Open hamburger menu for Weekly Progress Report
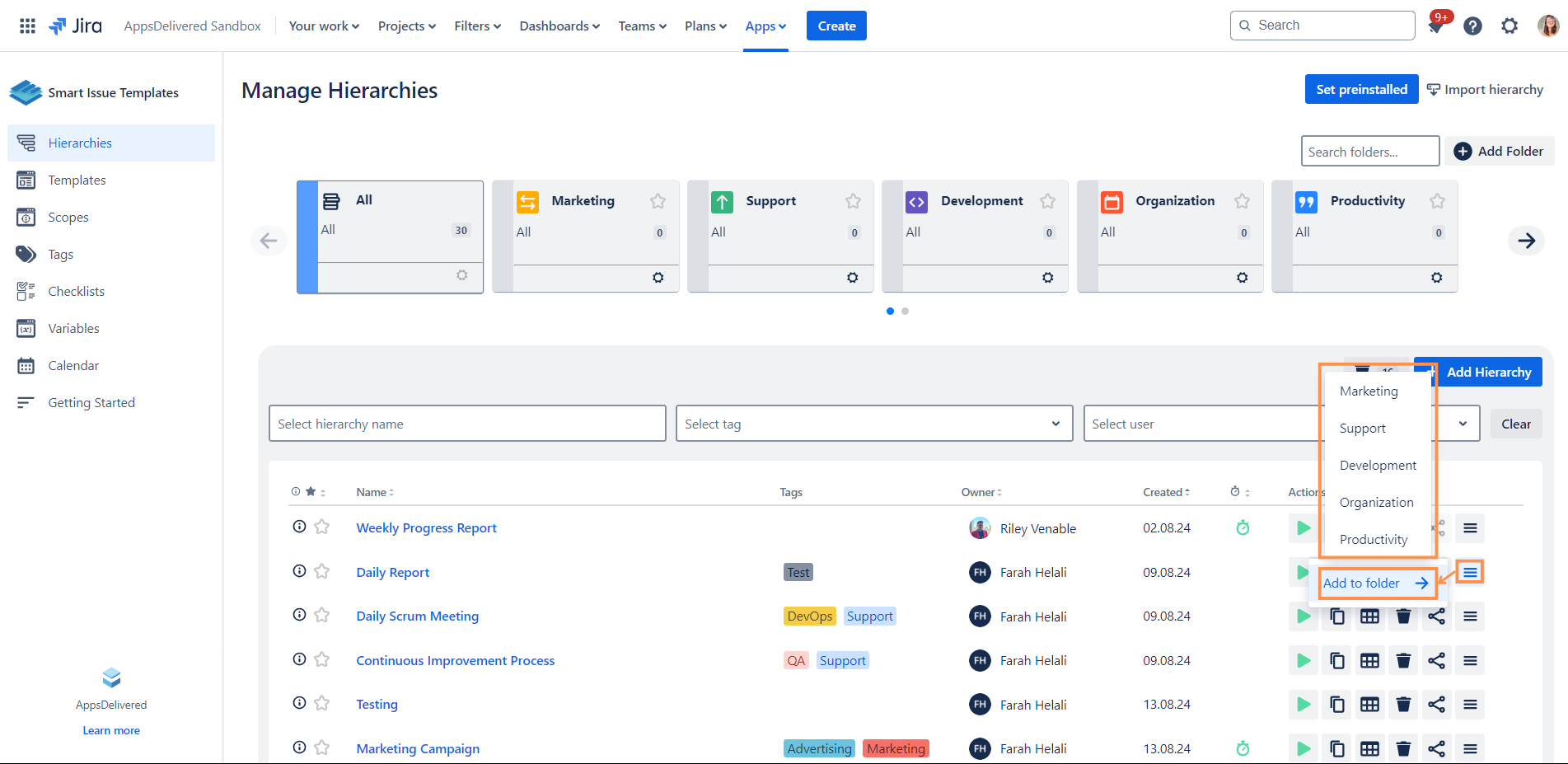This screenshot has height=764, width=1568. [x=1470, y=527]
